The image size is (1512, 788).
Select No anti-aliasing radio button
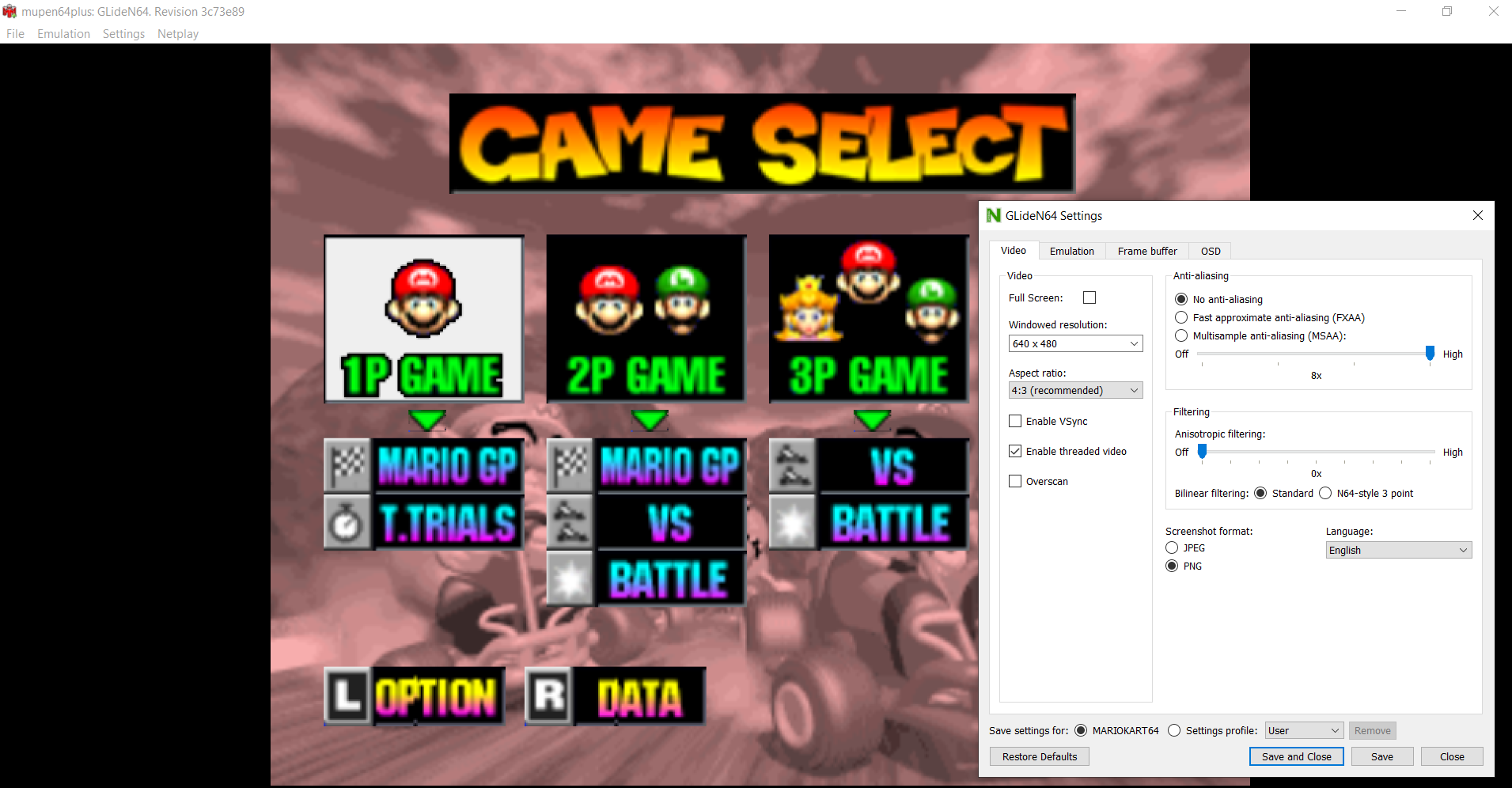click(x=1181, y=299)
